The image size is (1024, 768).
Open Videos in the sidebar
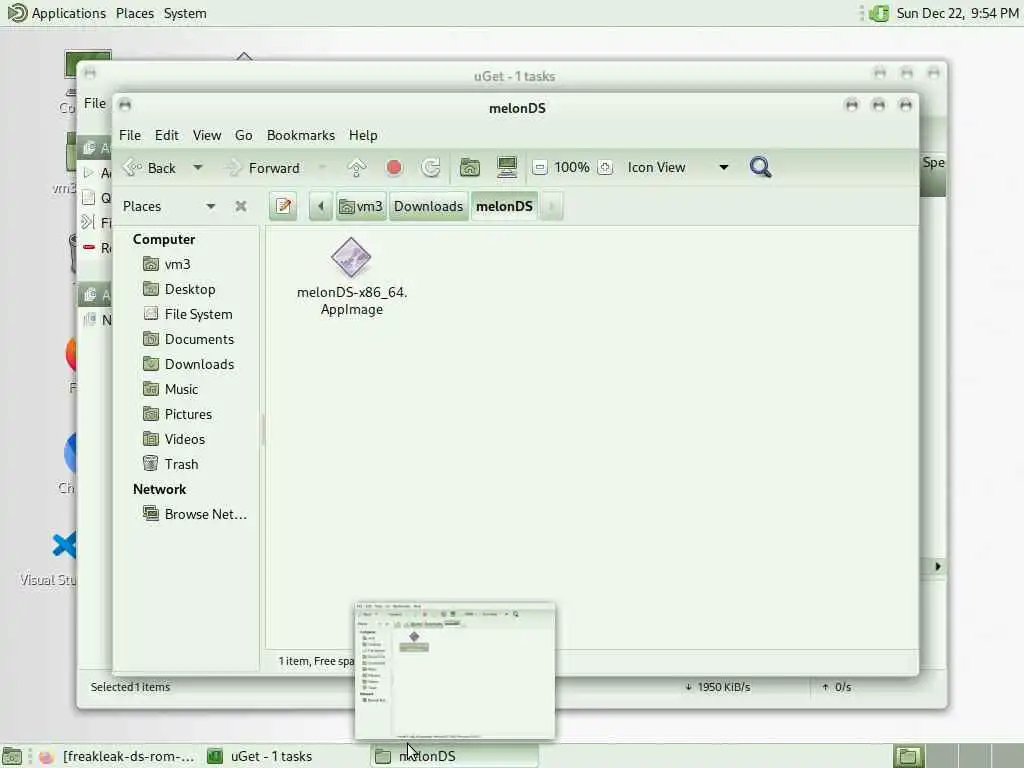pyautogui.click(x=174, y=439)
